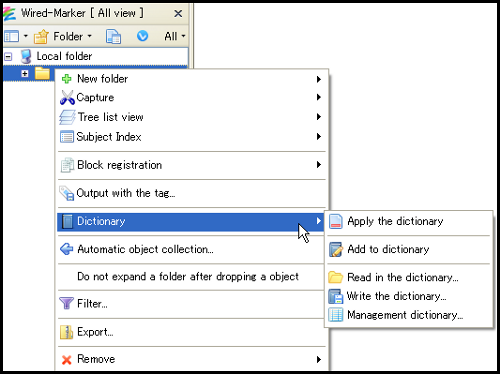Click the blue circular arrow toolbar icon

tap(142, 36)
